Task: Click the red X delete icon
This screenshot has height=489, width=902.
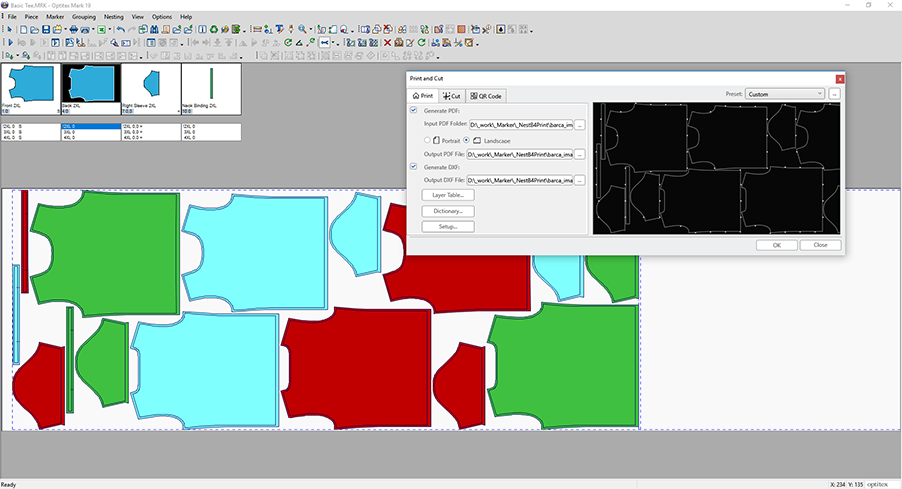Action: [x=386, y=43]
